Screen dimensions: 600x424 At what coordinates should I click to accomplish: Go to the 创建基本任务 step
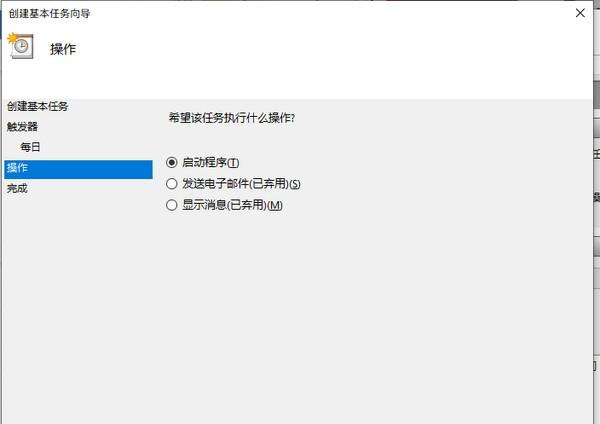point(38,106)
